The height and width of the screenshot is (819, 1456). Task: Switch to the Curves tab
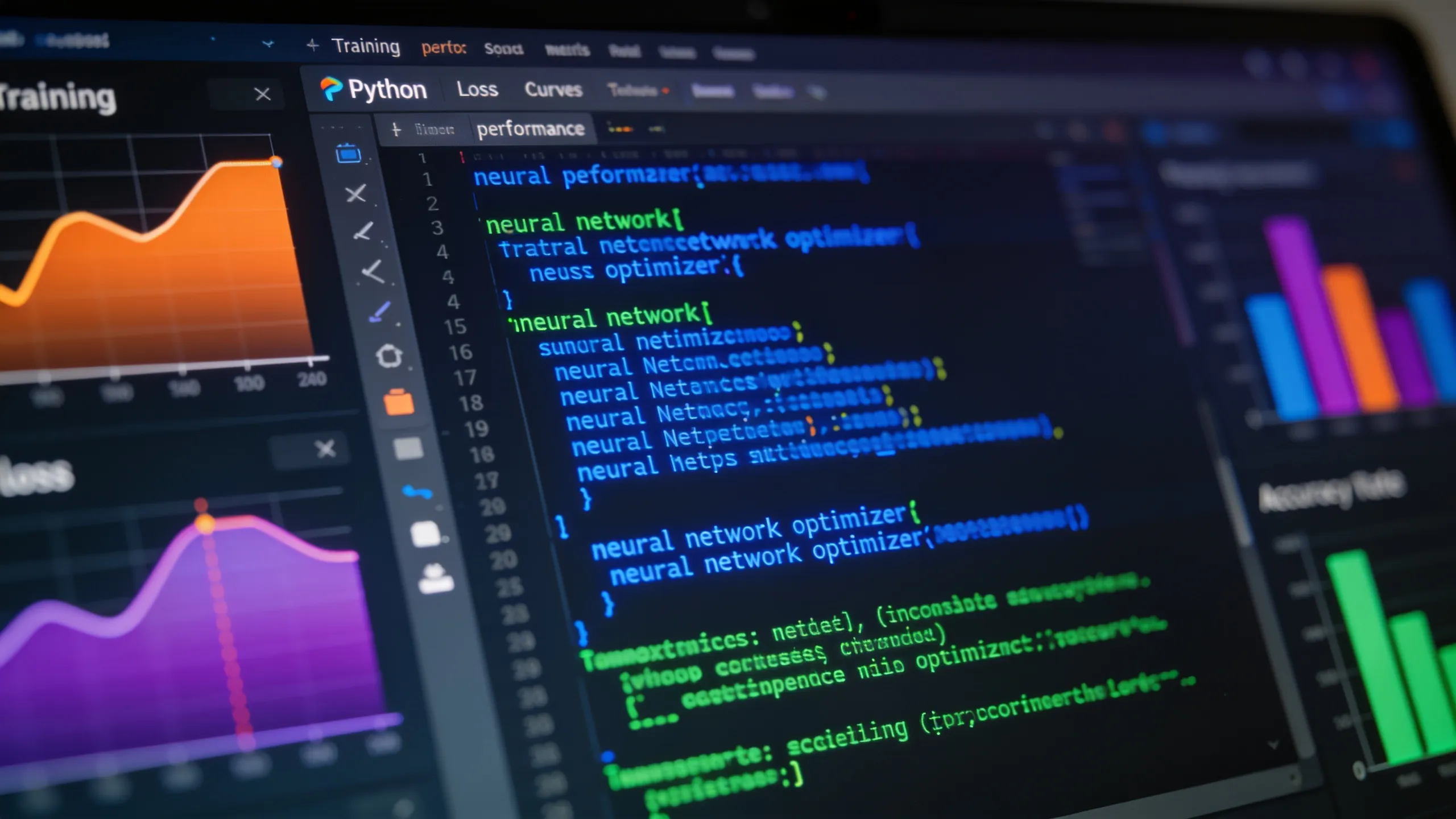tap(553, 90)
